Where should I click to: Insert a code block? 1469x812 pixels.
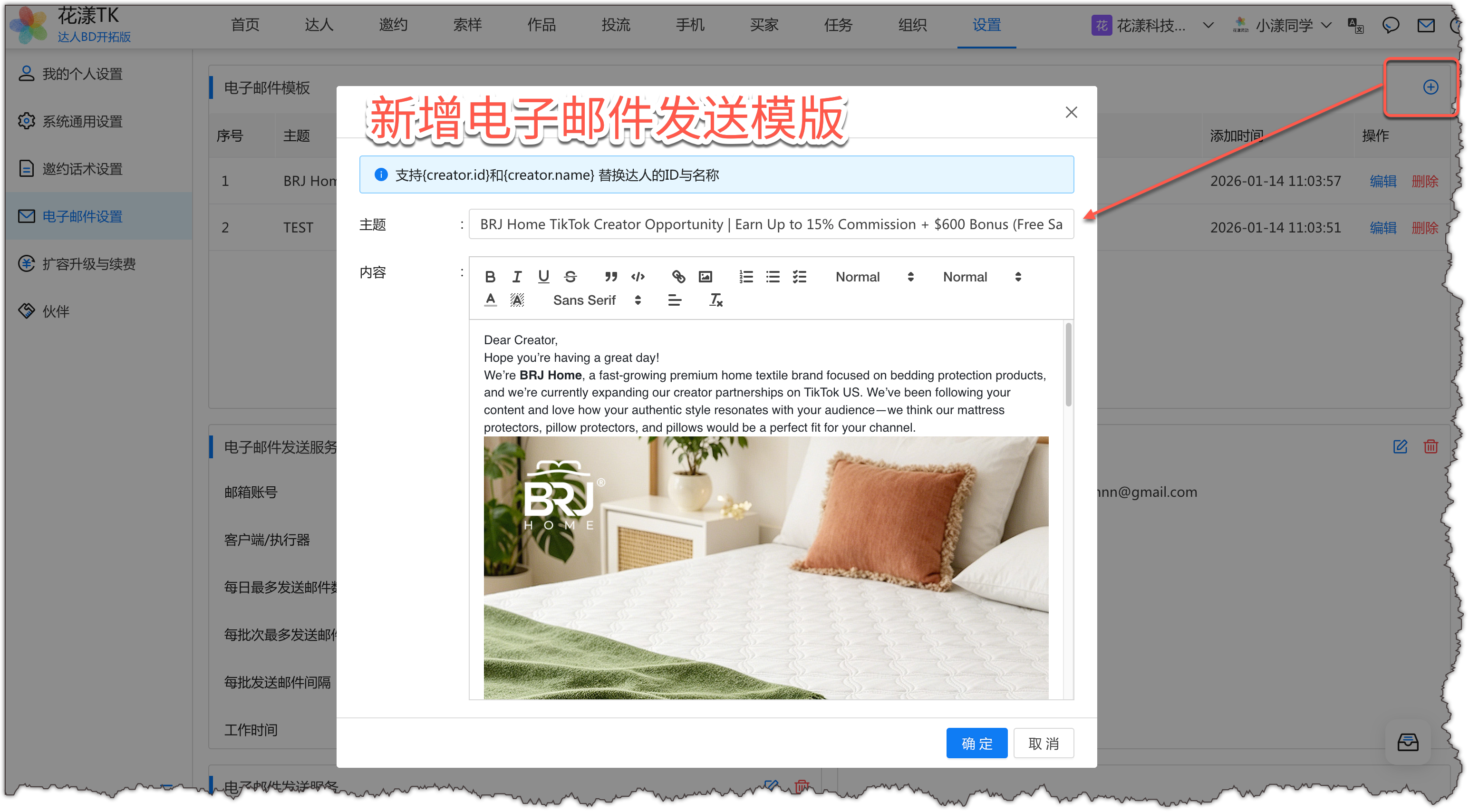638,277
